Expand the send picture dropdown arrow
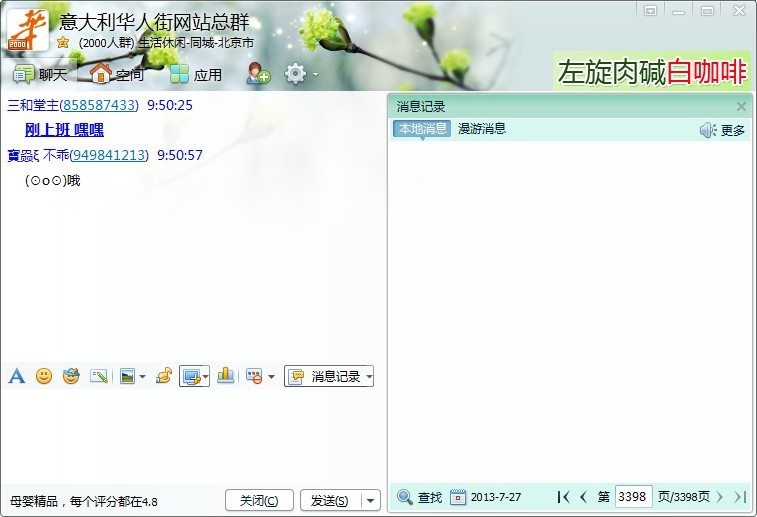757x517 pixels. tap(142, 377)
